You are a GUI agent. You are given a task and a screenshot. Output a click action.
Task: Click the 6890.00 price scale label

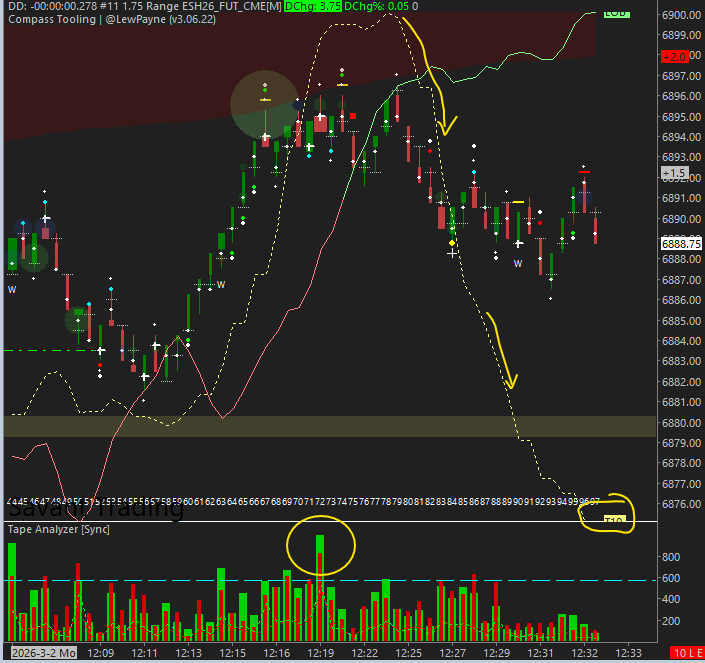pos(681,219)
